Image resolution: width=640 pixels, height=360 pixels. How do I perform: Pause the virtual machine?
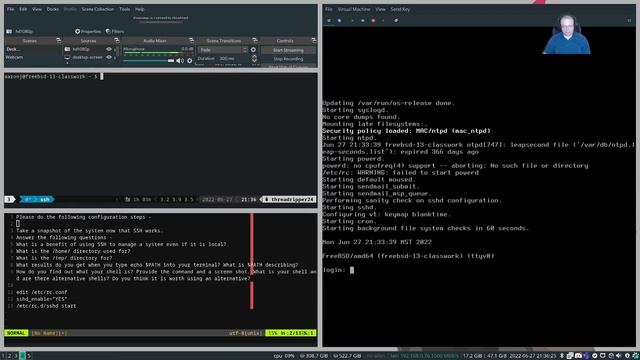363,20
